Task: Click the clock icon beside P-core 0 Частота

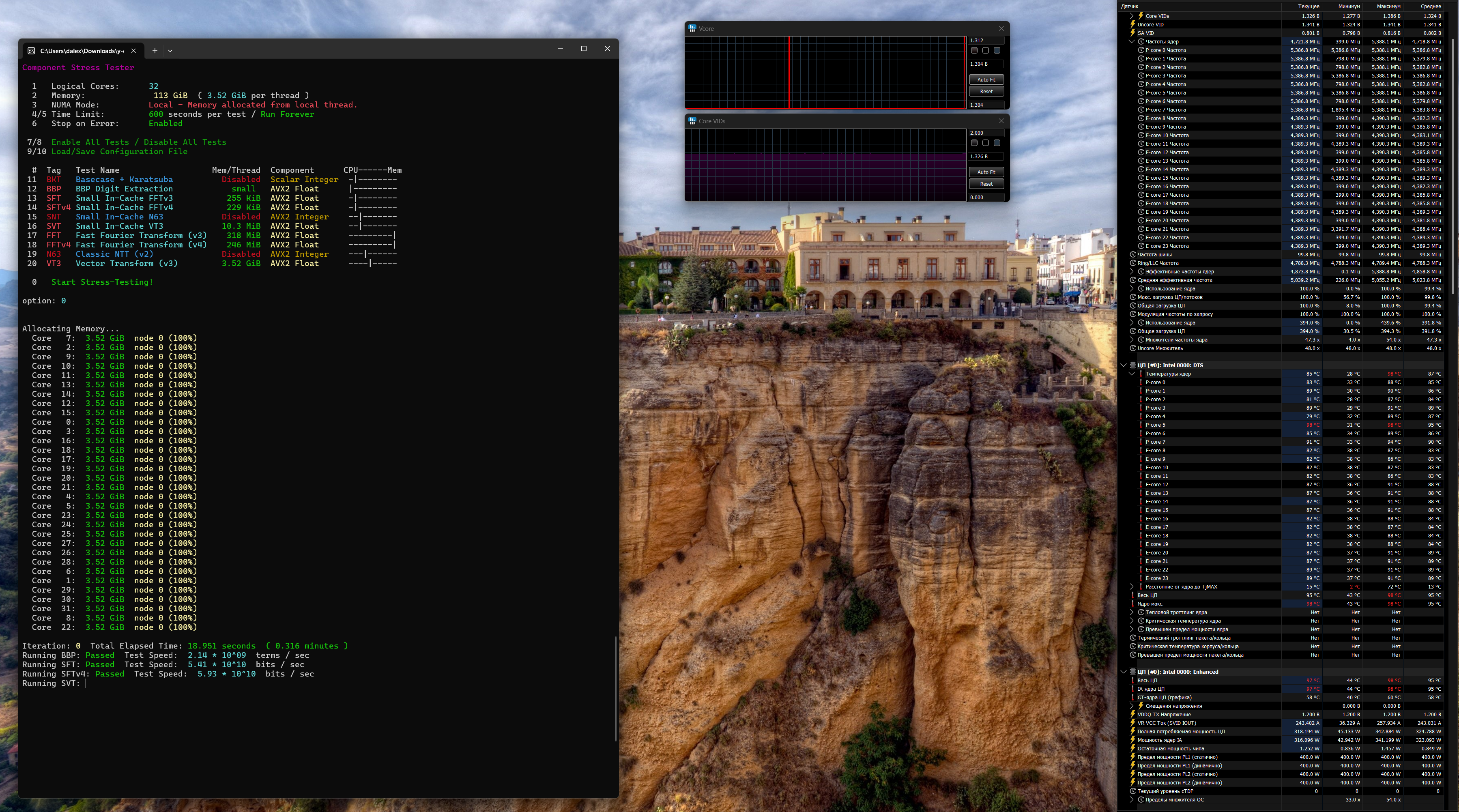Action: [x=1141, y=50]
